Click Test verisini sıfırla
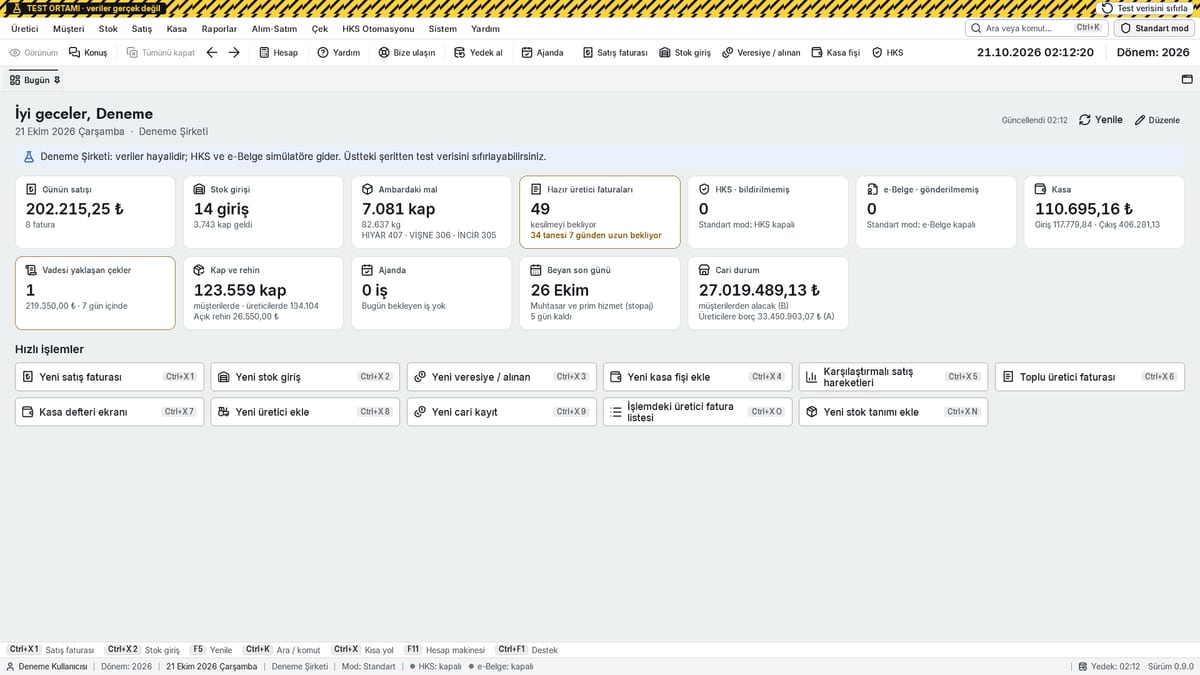 (1145, 8)
